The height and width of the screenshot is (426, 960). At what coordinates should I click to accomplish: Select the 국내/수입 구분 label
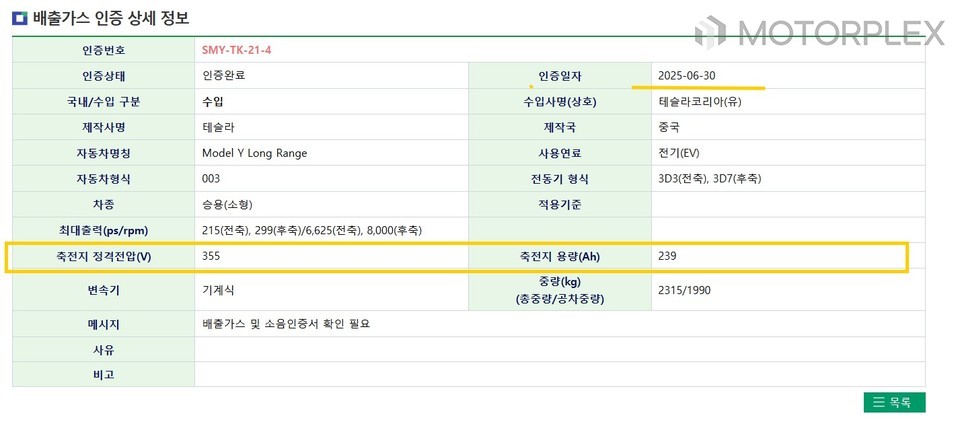point(103,102)
